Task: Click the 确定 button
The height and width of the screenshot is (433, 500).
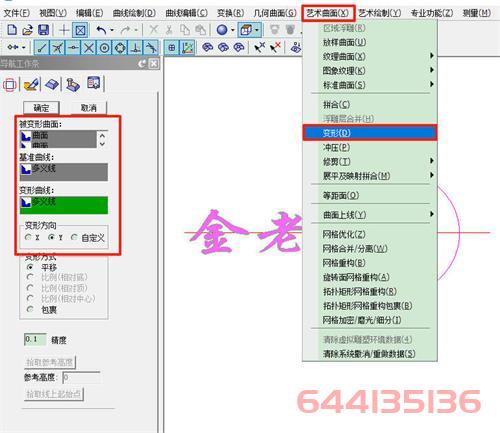Action: tap(41, 108)
